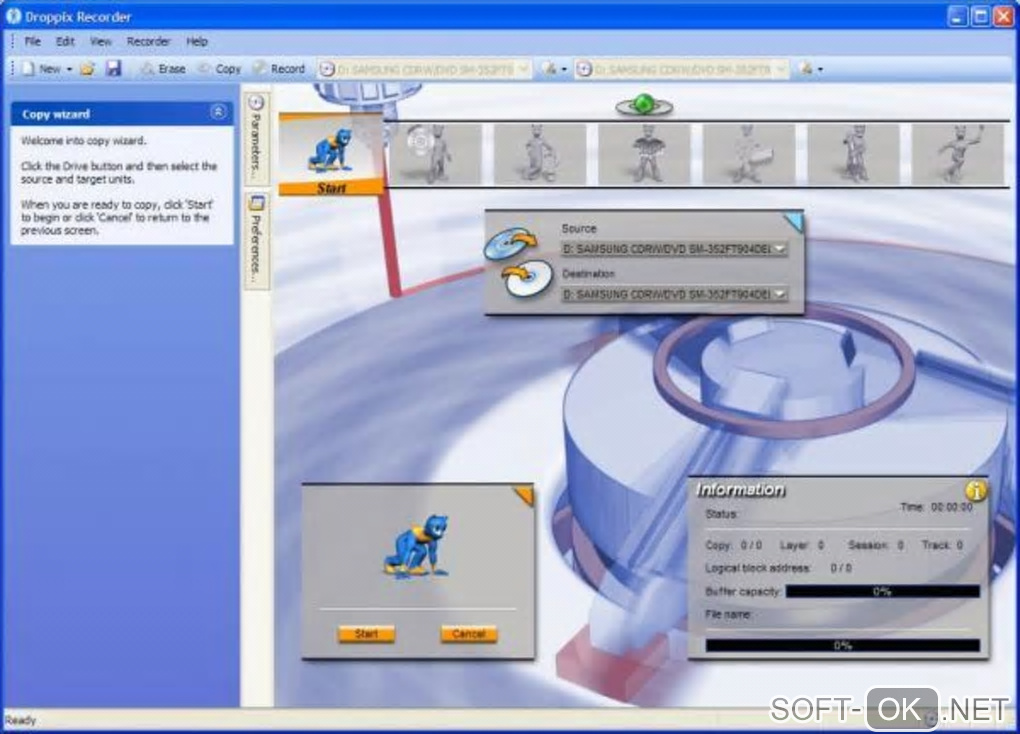Click the dark mascot step thumbnail under the orb
This screenshot has height=734, width=1020.
coord(645,154)
